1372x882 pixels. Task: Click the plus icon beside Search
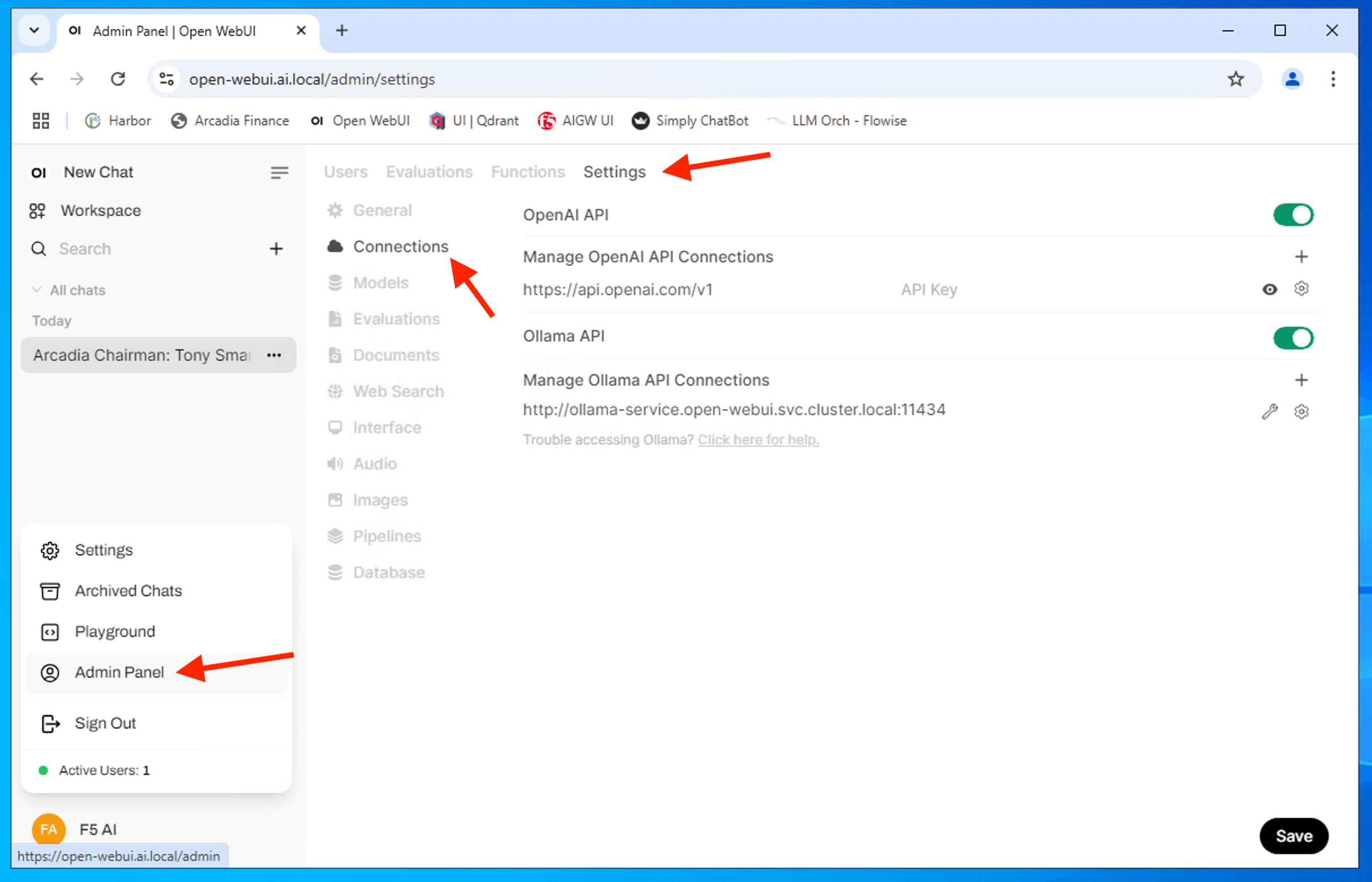tap(276, 249)
